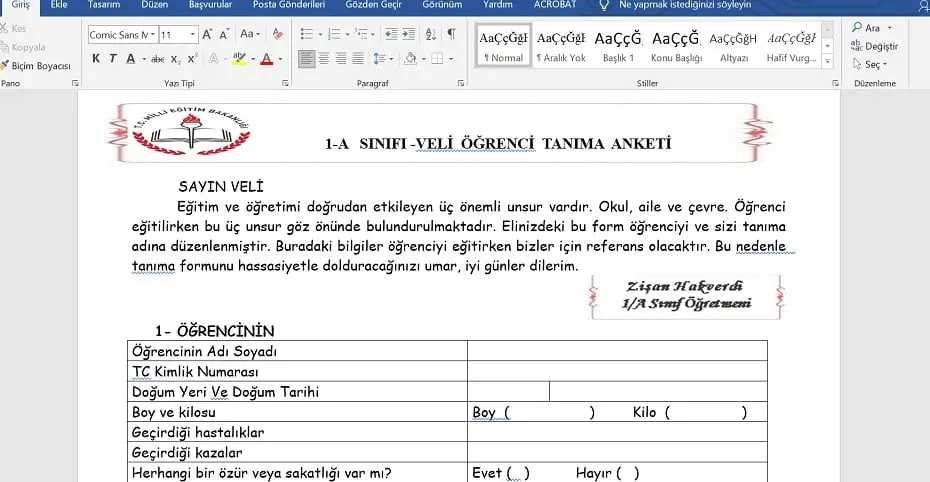Toggle paragraph marks display
Image resolution: width=930 pixels, height=482 pixels.
click(452, 34)
